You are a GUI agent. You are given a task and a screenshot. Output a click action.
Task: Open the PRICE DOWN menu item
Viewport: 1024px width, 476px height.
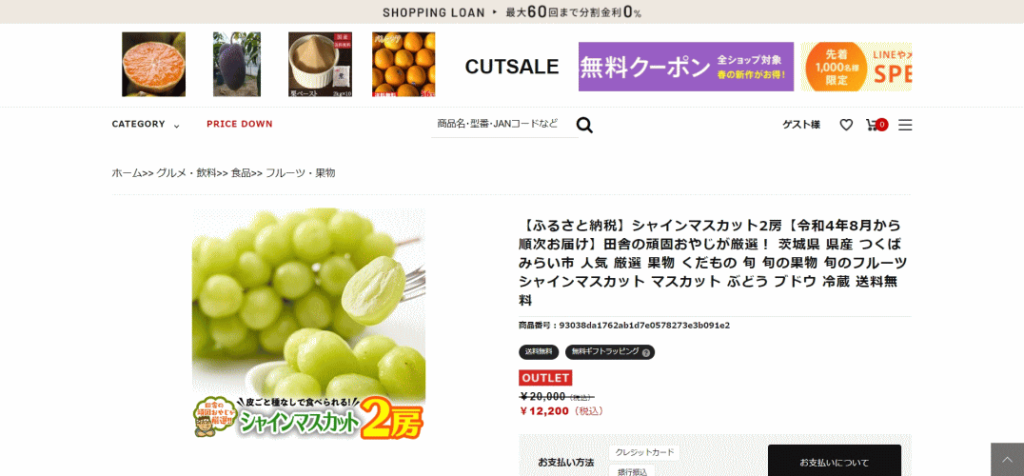[240, 124]
